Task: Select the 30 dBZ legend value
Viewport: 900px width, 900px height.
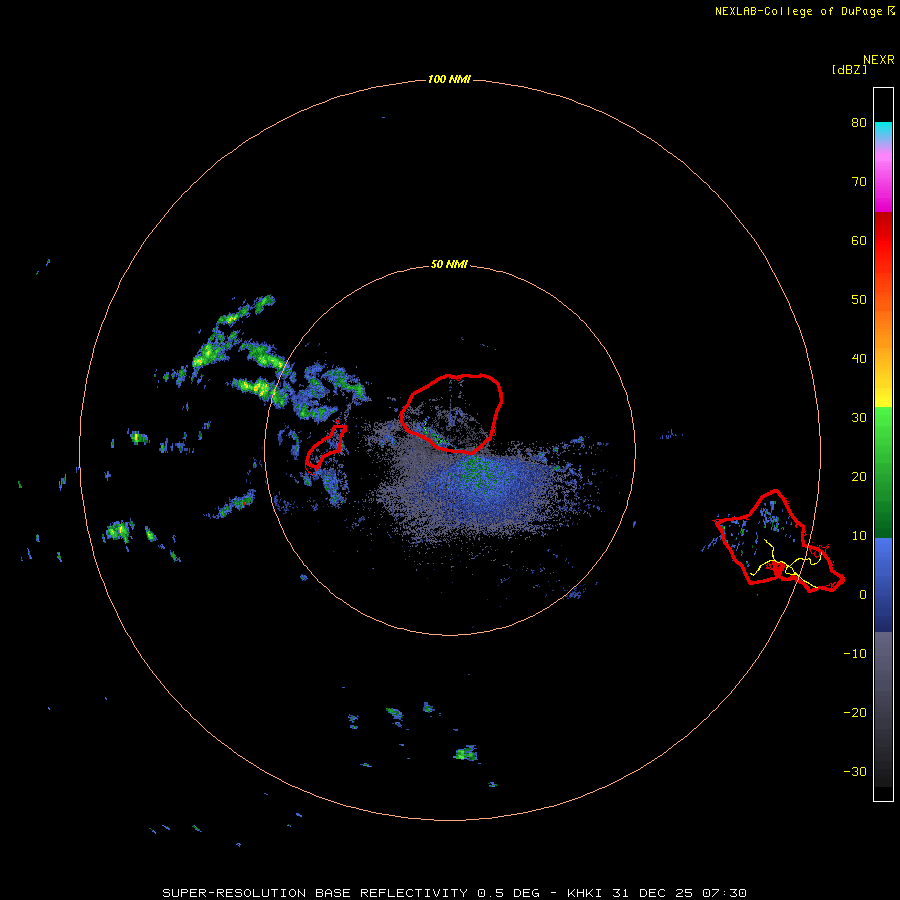Action: point(859,418)
